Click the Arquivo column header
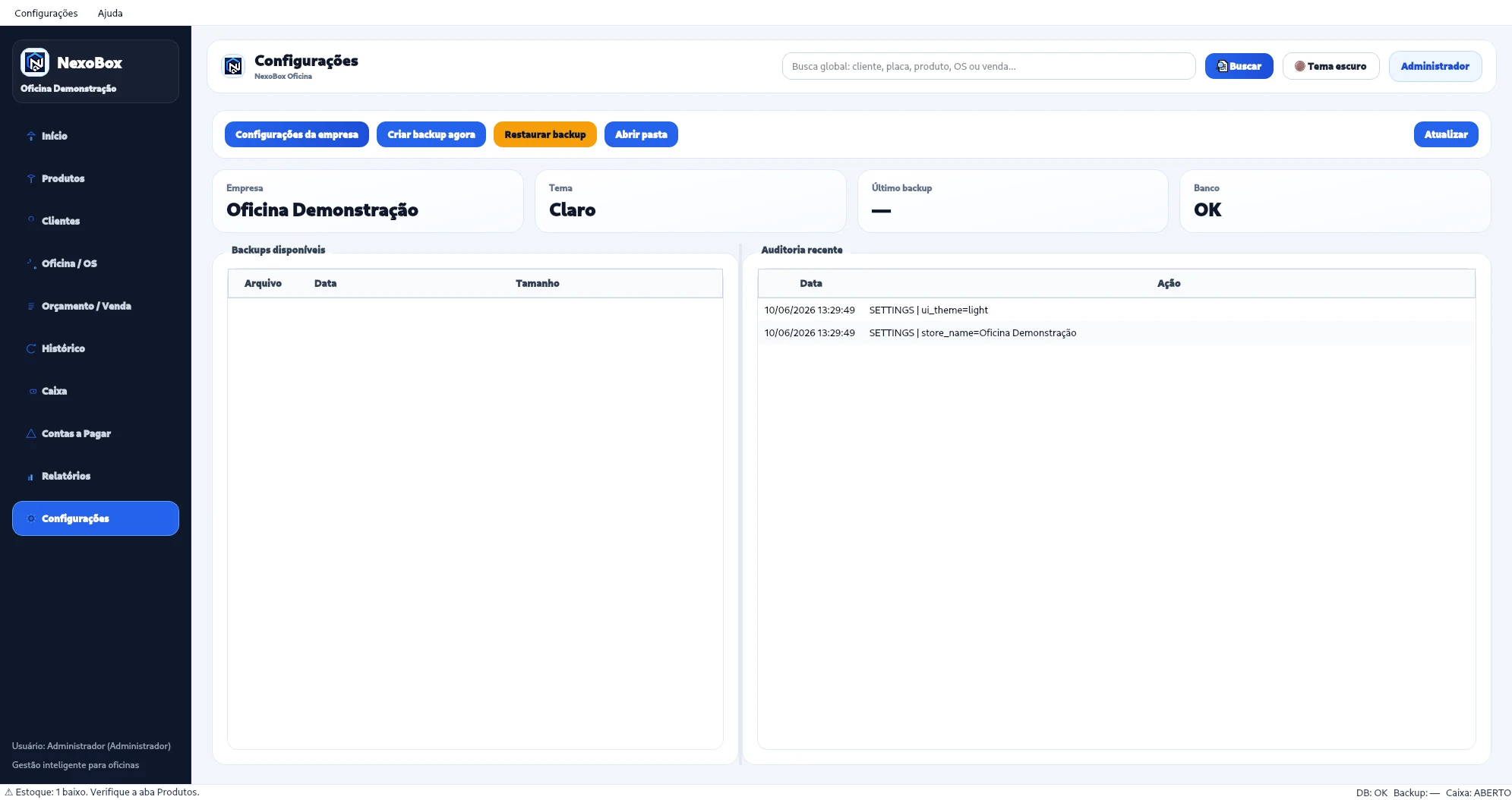Image resolution: width=1512 pixels, height=800 pixels. click(x=263, y=283)
